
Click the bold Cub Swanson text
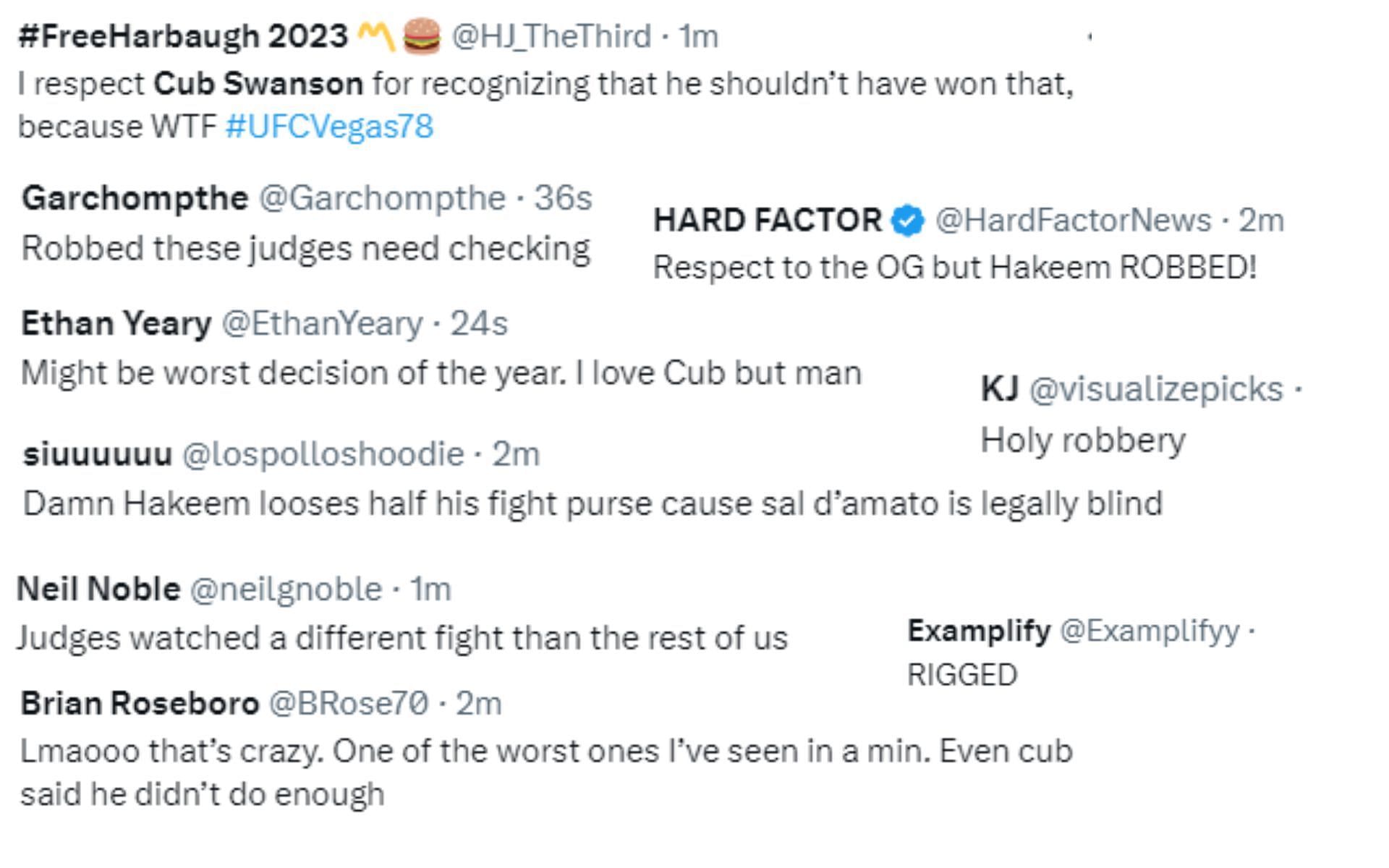click(258, 84)
